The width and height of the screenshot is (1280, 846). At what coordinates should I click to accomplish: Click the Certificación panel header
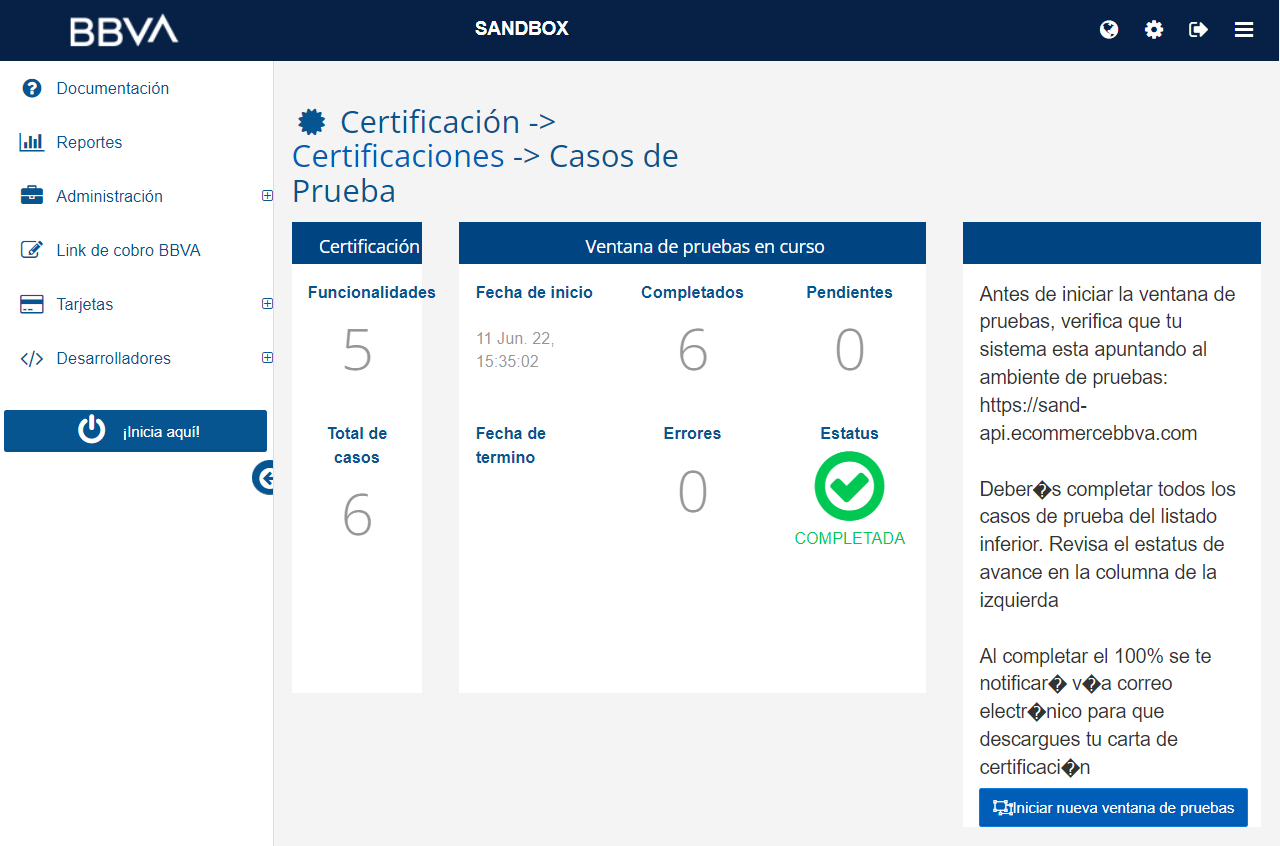tap(357, 243)
